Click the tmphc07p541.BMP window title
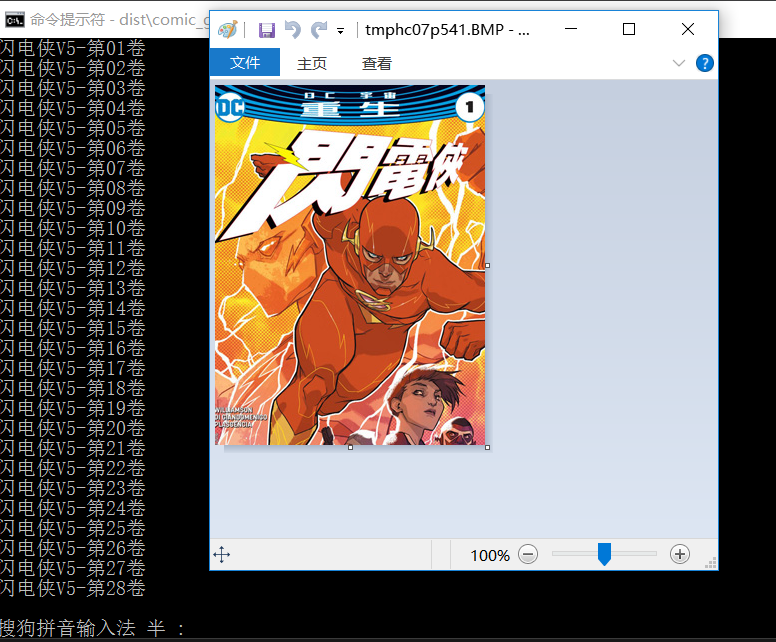The image size is (776, 642). 447,30
